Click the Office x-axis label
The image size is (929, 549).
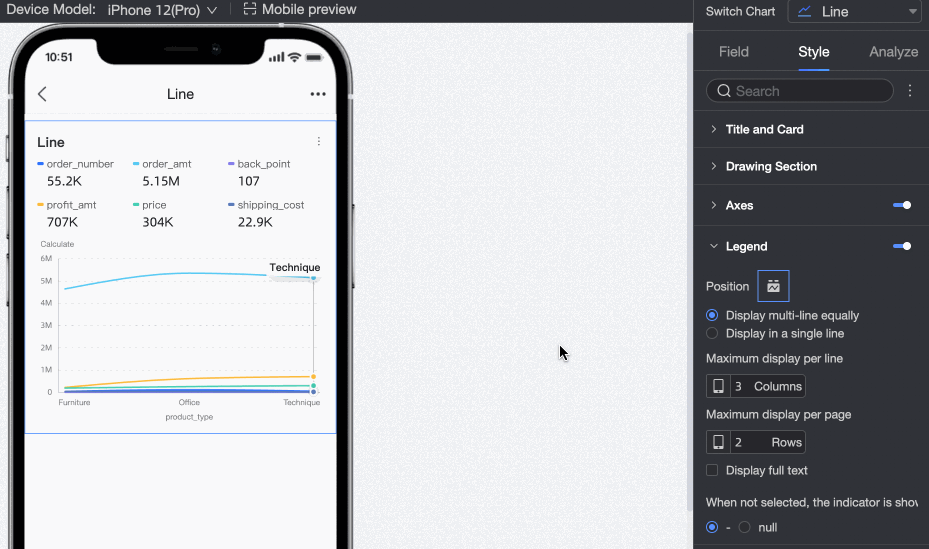pyautogui.click(x=189, y=402)
